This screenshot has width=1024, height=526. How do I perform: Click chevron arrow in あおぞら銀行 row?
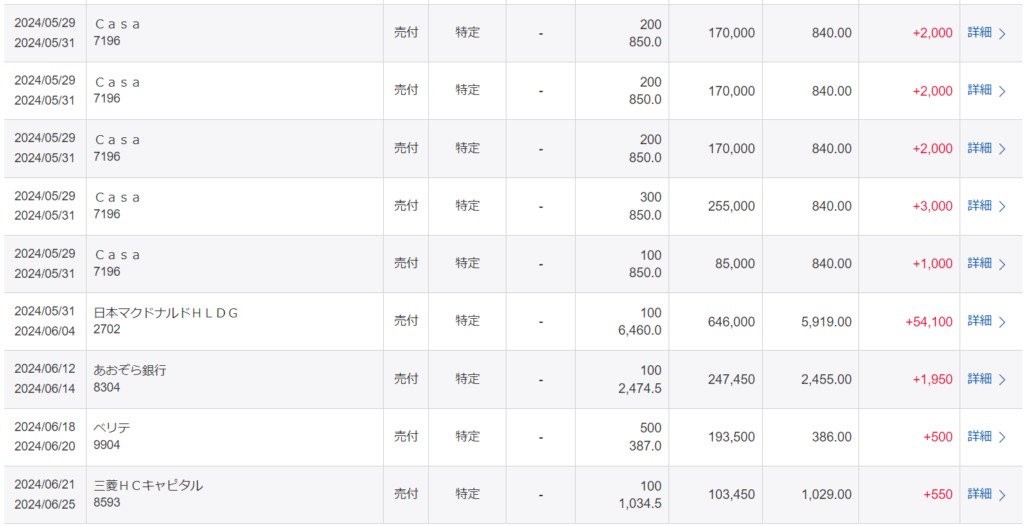pyautogui.click(x=1002, y=379)
